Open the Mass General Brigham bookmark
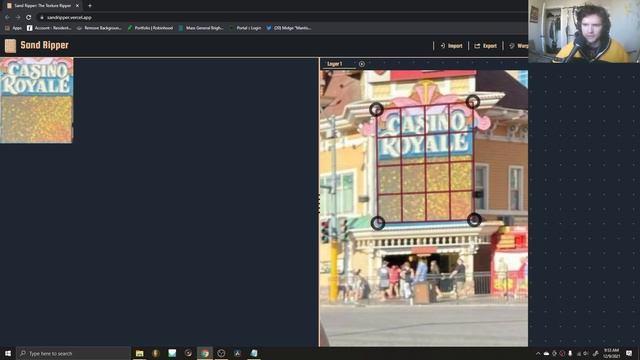Image resolution: width=640 pixels, height=360 pixels. [201, 28]
